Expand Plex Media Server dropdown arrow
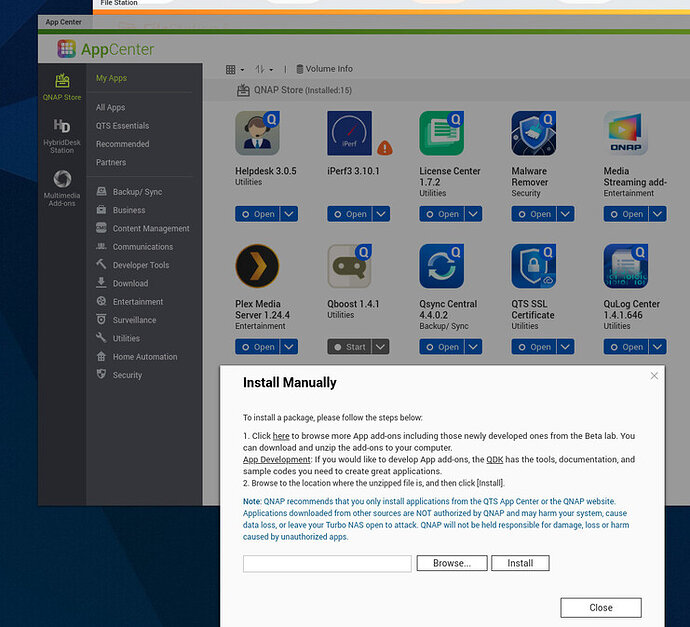Viewport: 690px width, 627px height. tap(289, 347)
